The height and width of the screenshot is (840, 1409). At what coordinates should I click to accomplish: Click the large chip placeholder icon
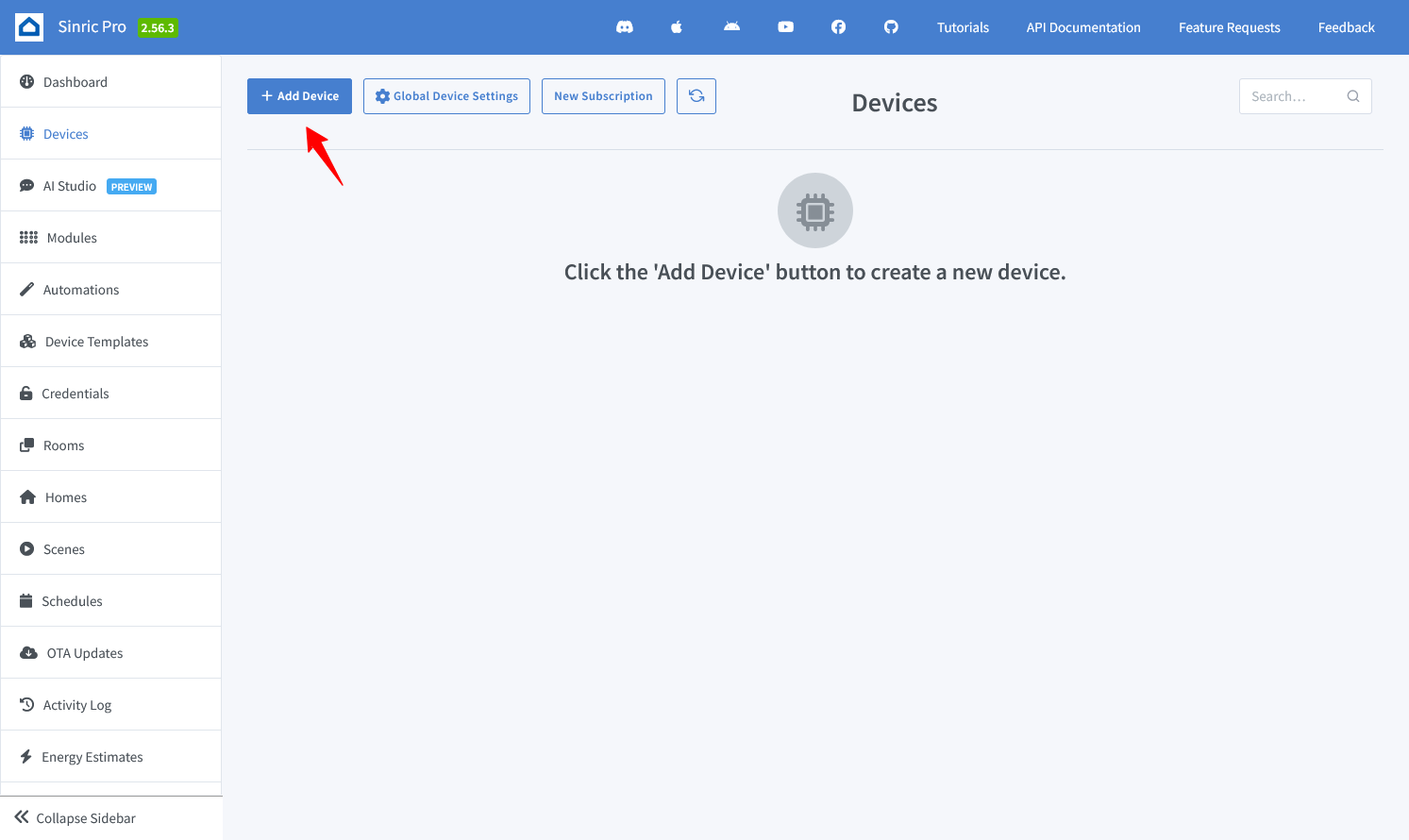click(x=815, y=210)
